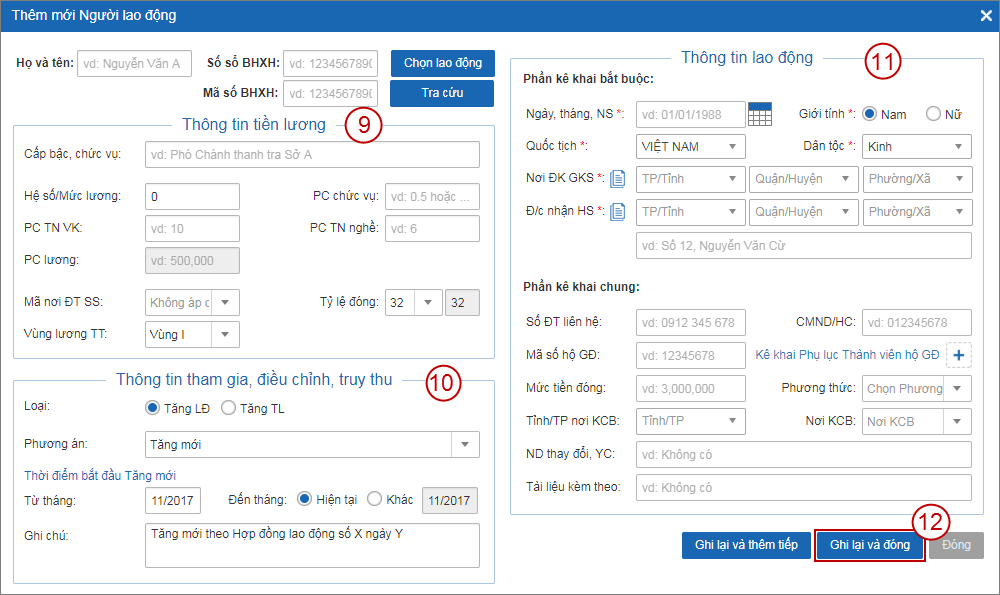Open the date of birth calendar picker
Screen dimensions: 1000x595
coord(760,114)
